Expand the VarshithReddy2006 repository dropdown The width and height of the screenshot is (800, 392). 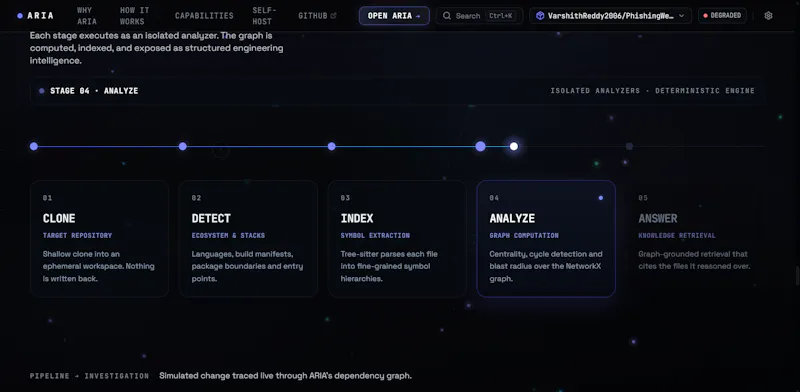[610, 16]
